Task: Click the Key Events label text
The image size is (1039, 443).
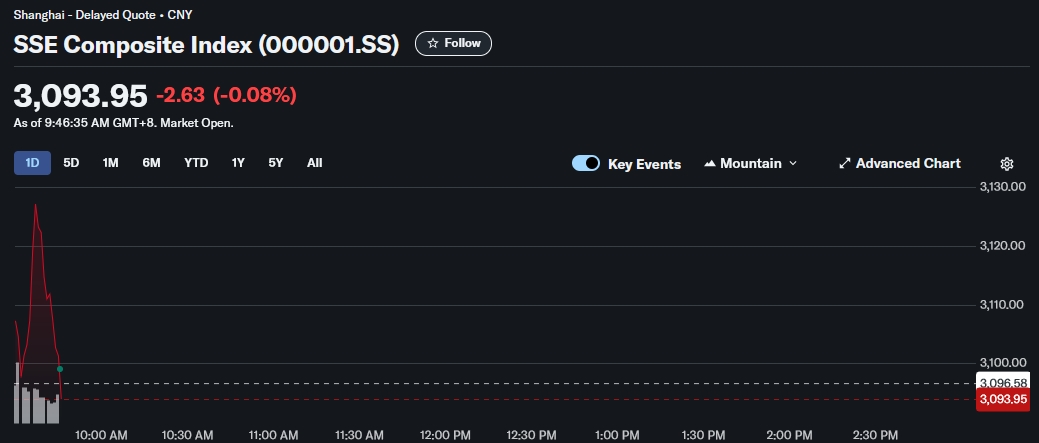Action: 645,164
